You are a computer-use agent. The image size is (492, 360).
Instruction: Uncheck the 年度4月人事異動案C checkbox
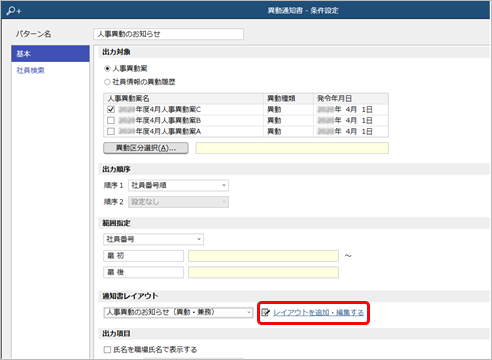pos(111,109)
